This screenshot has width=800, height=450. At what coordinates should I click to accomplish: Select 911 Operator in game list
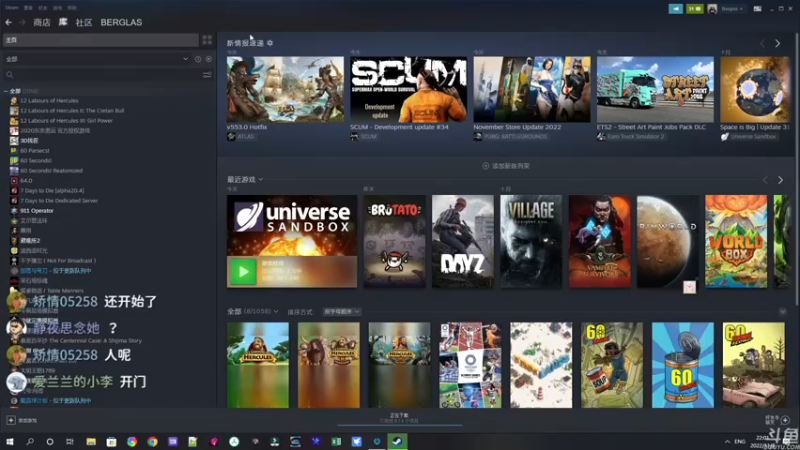(37, 211)
